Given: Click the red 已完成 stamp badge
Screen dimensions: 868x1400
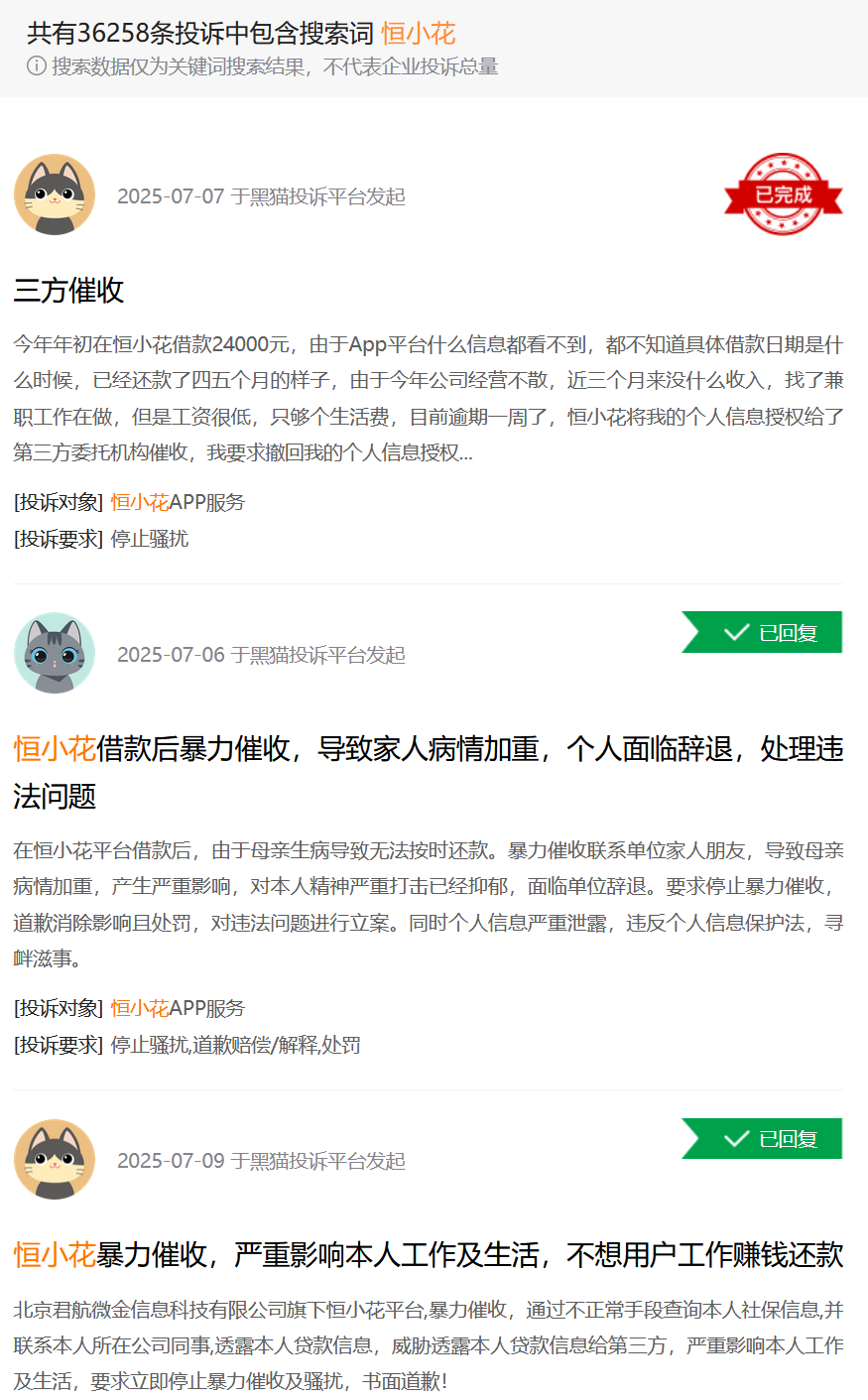Looking at the screenshot, I should (x=784, y=194).
